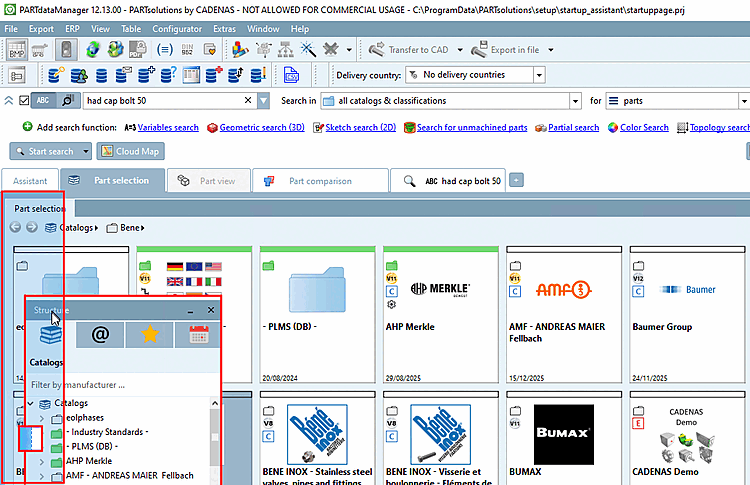Toggle the magnifier search mode button

67,100
